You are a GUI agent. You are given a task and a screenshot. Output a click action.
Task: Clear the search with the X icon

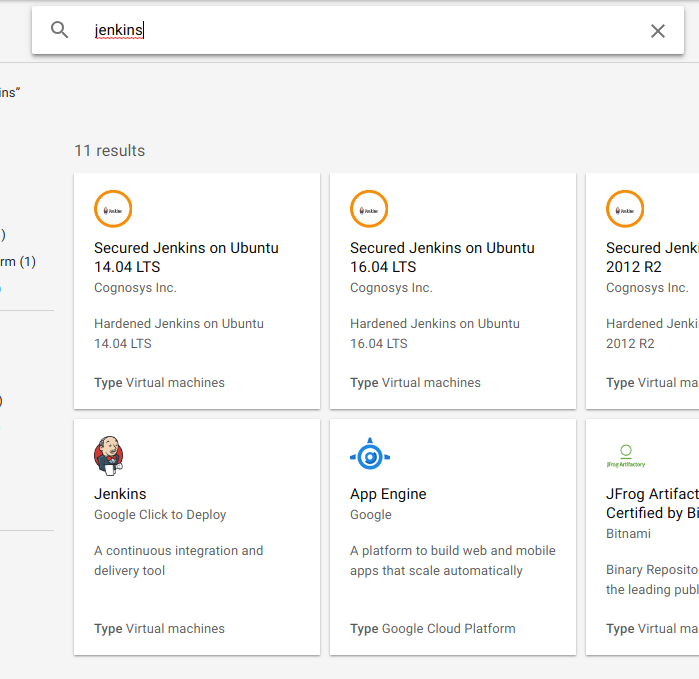point(658,31)
